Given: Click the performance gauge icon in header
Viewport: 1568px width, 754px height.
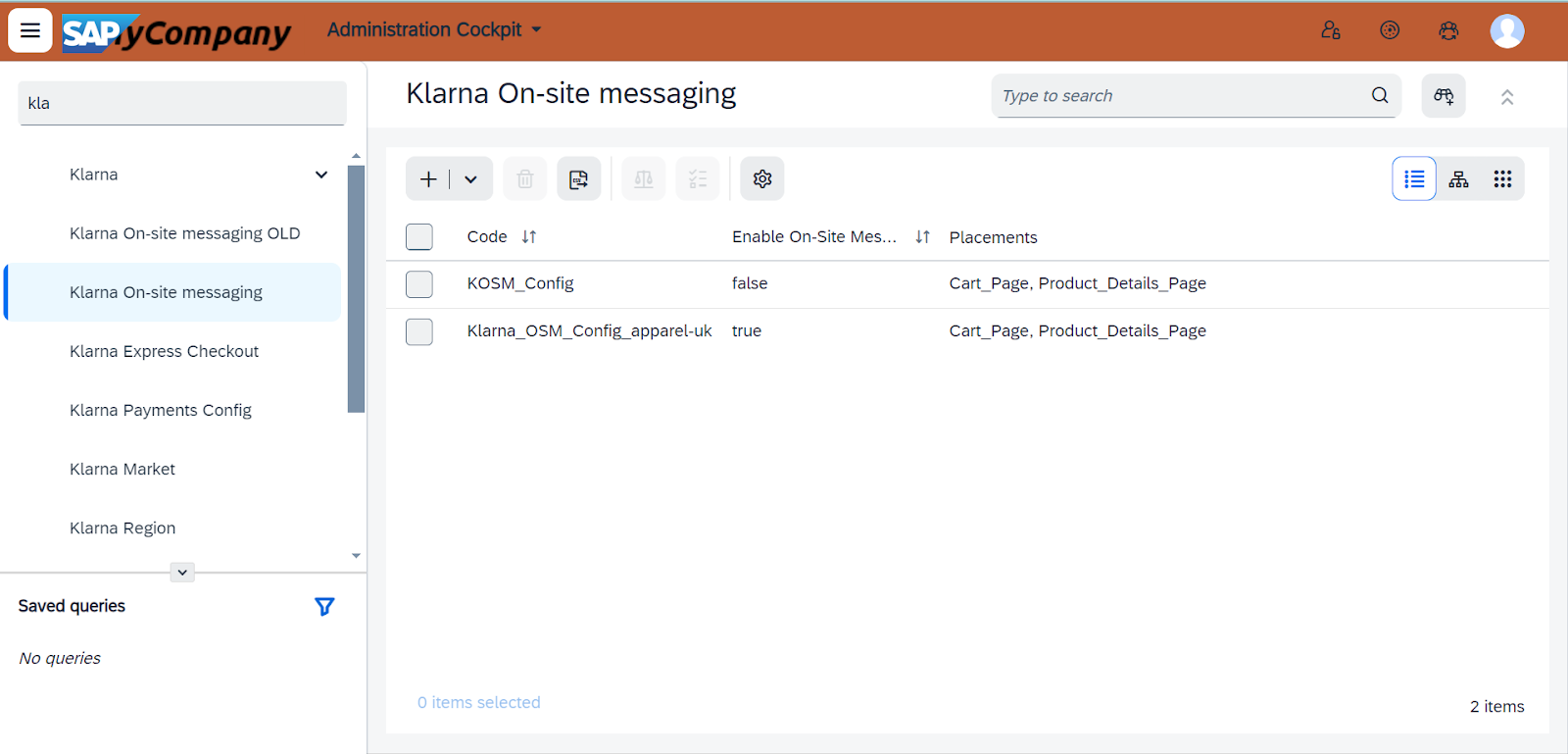Looking at the screenshot, I should [x=1390, y=30].
